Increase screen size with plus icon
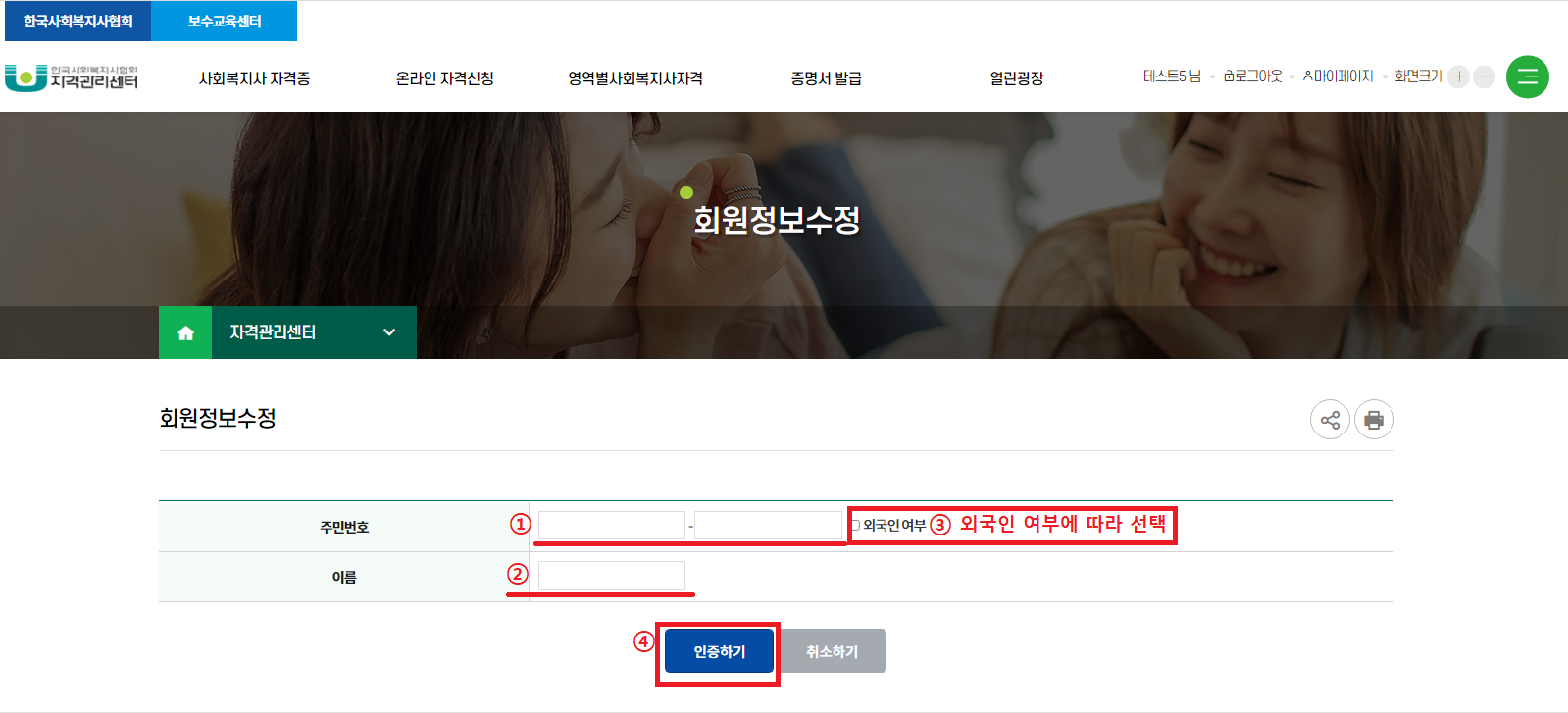Image resolution: width=1568 pixels, height=713 pixels. click(1459, 76)
